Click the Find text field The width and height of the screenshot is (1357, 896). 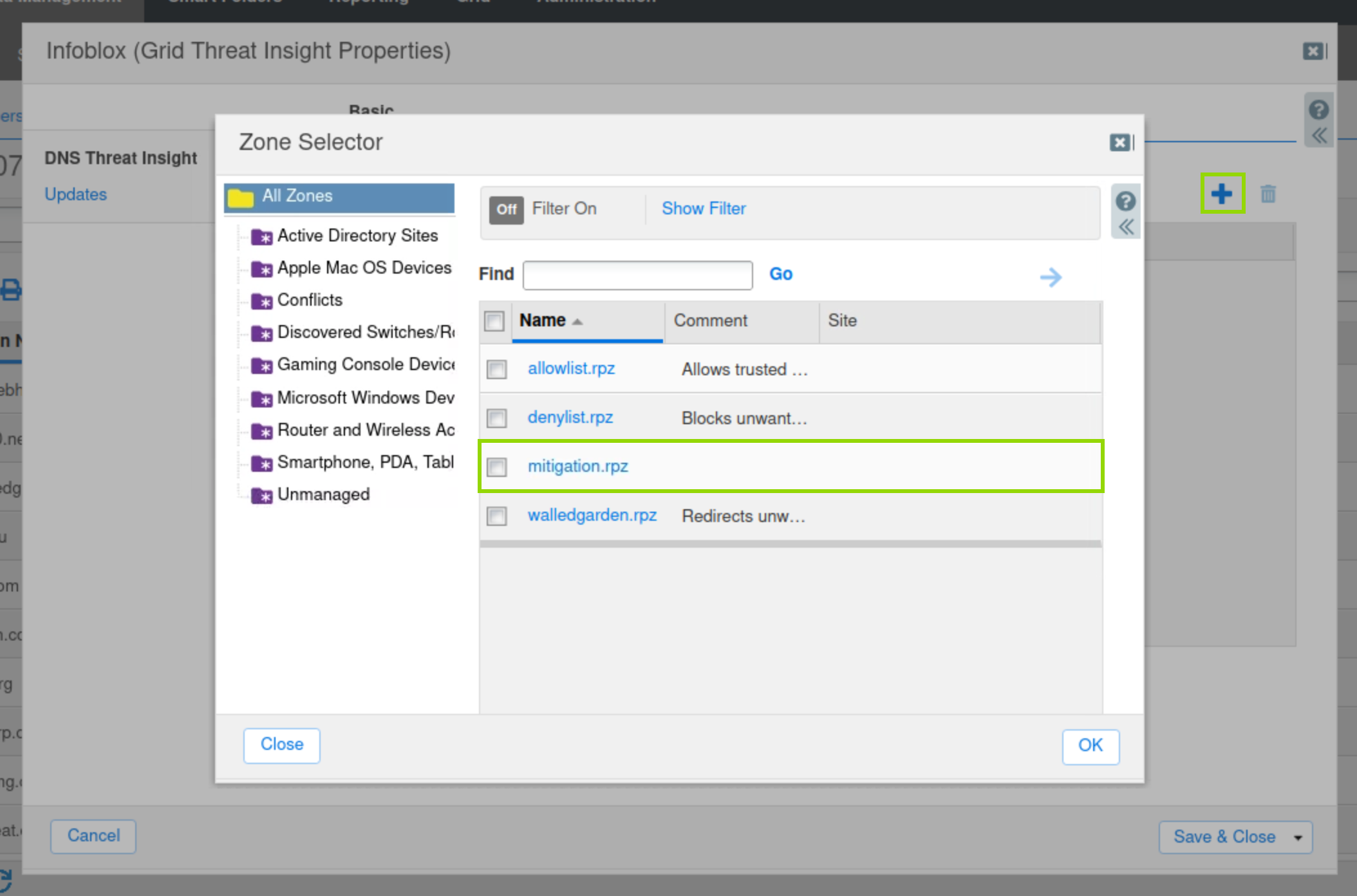(x=637, y=275)
